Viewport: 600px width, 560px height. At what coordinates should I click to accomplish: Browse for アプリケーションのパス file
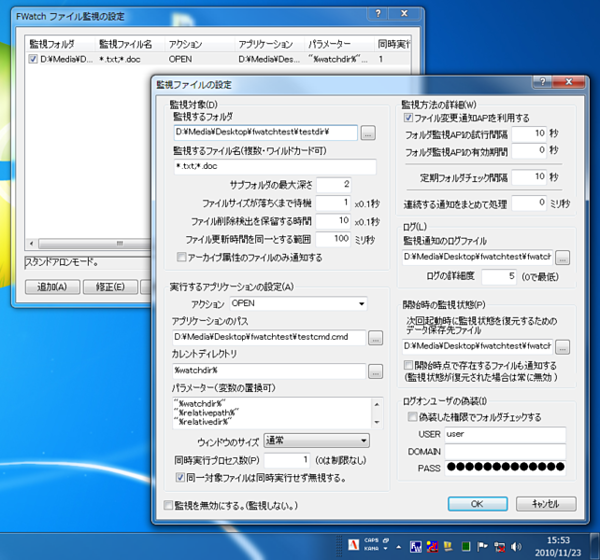375,337
